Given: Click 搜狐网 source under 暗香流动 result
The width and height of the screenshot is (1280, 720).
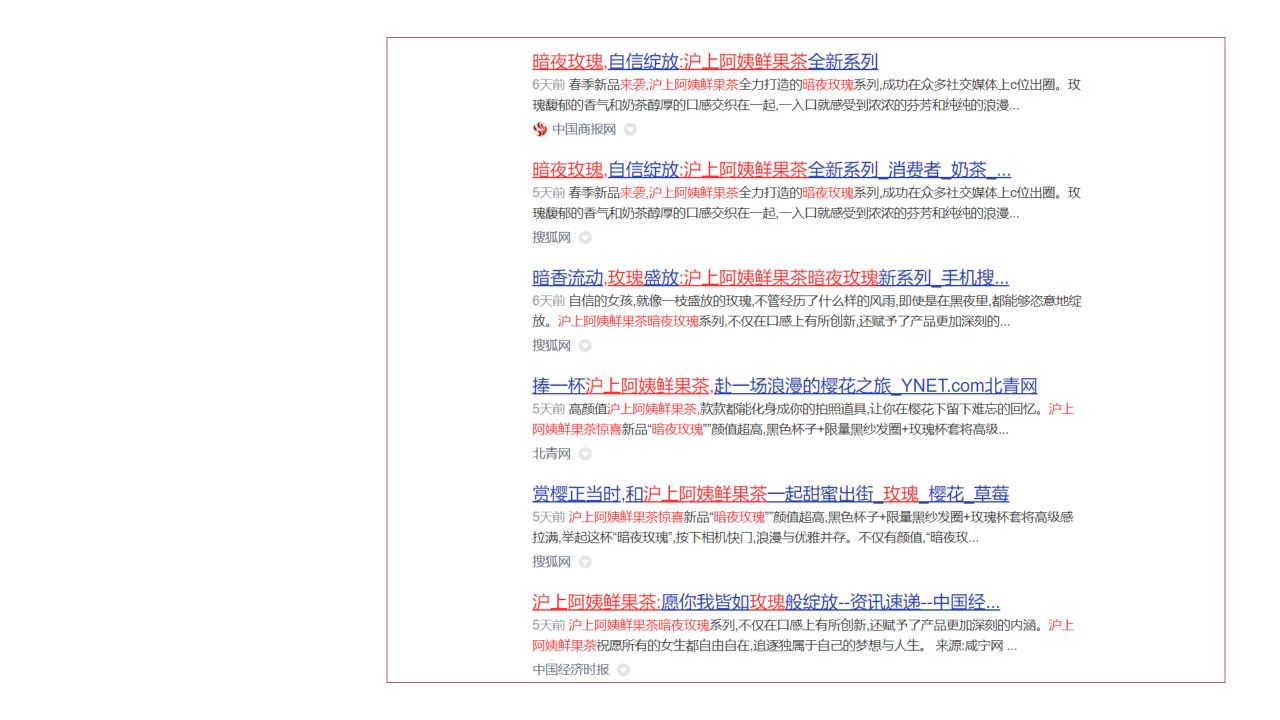Looking at the screenshot, I should point(551,346).
